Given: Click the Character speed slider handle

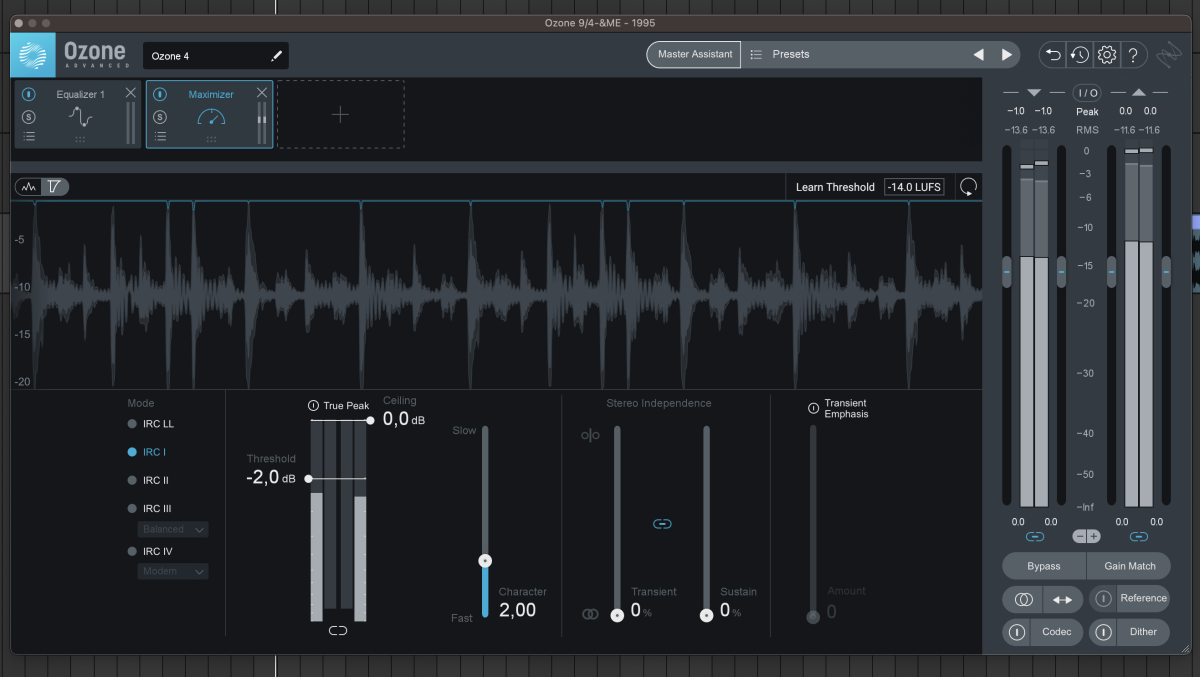Looking at the screenshot, I should click(x=485, y=561).
